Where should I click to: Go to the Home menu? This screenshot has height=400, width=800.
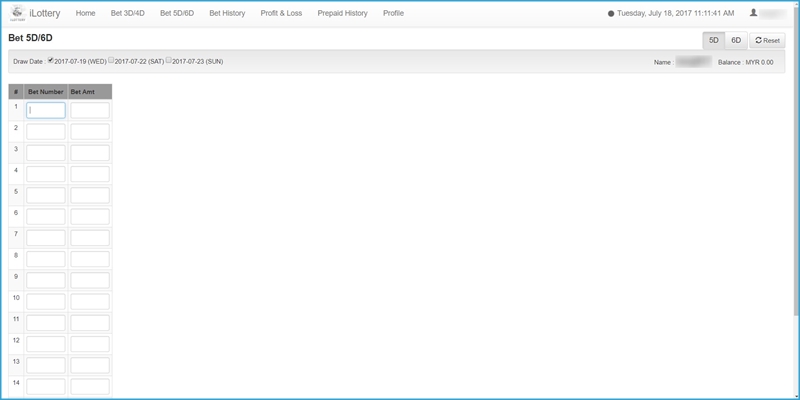[86, 14]
